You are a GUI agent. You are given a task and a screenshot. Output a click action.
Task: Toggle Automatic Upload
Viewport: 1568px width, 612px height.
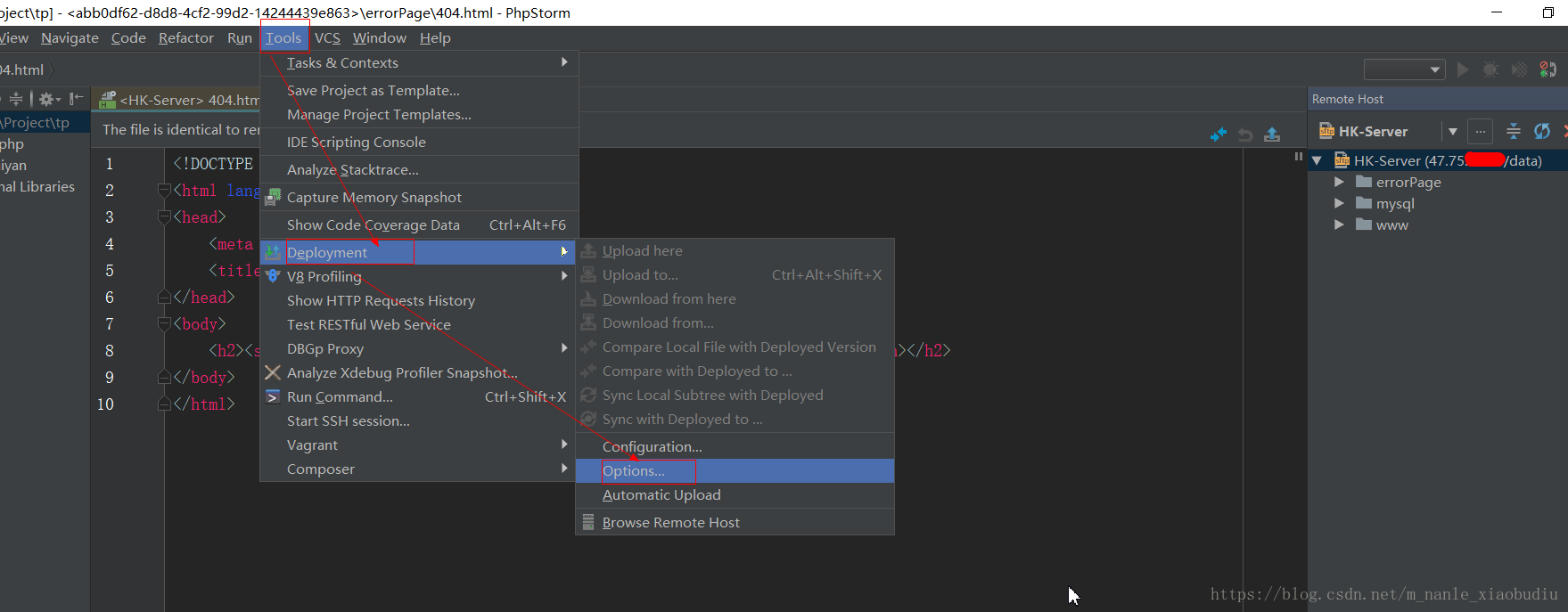tap(735, 494)
